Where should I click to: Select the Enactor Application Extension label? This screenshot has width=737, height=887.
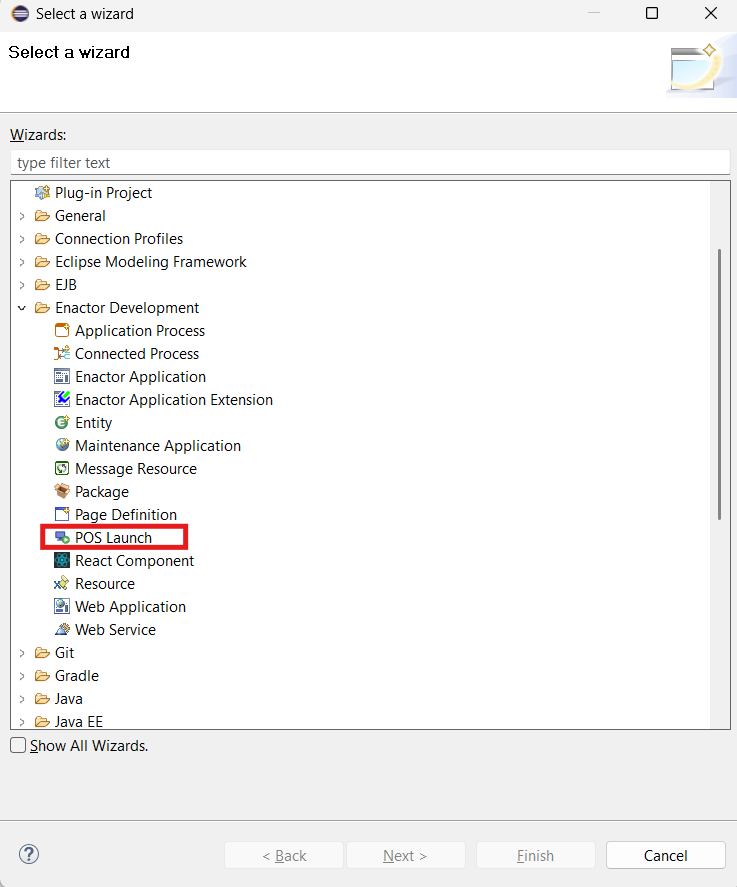(x=174, y=399)
